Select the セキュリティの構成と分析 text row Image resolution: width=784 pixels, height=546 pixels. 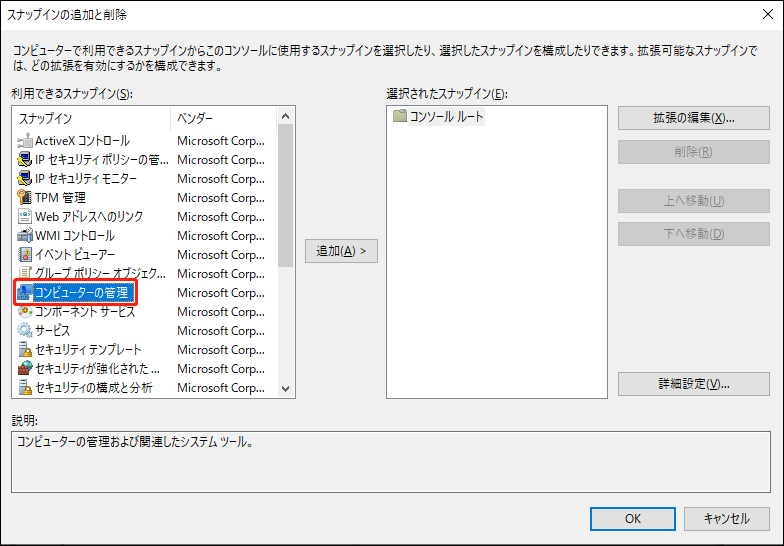point(94,388)
